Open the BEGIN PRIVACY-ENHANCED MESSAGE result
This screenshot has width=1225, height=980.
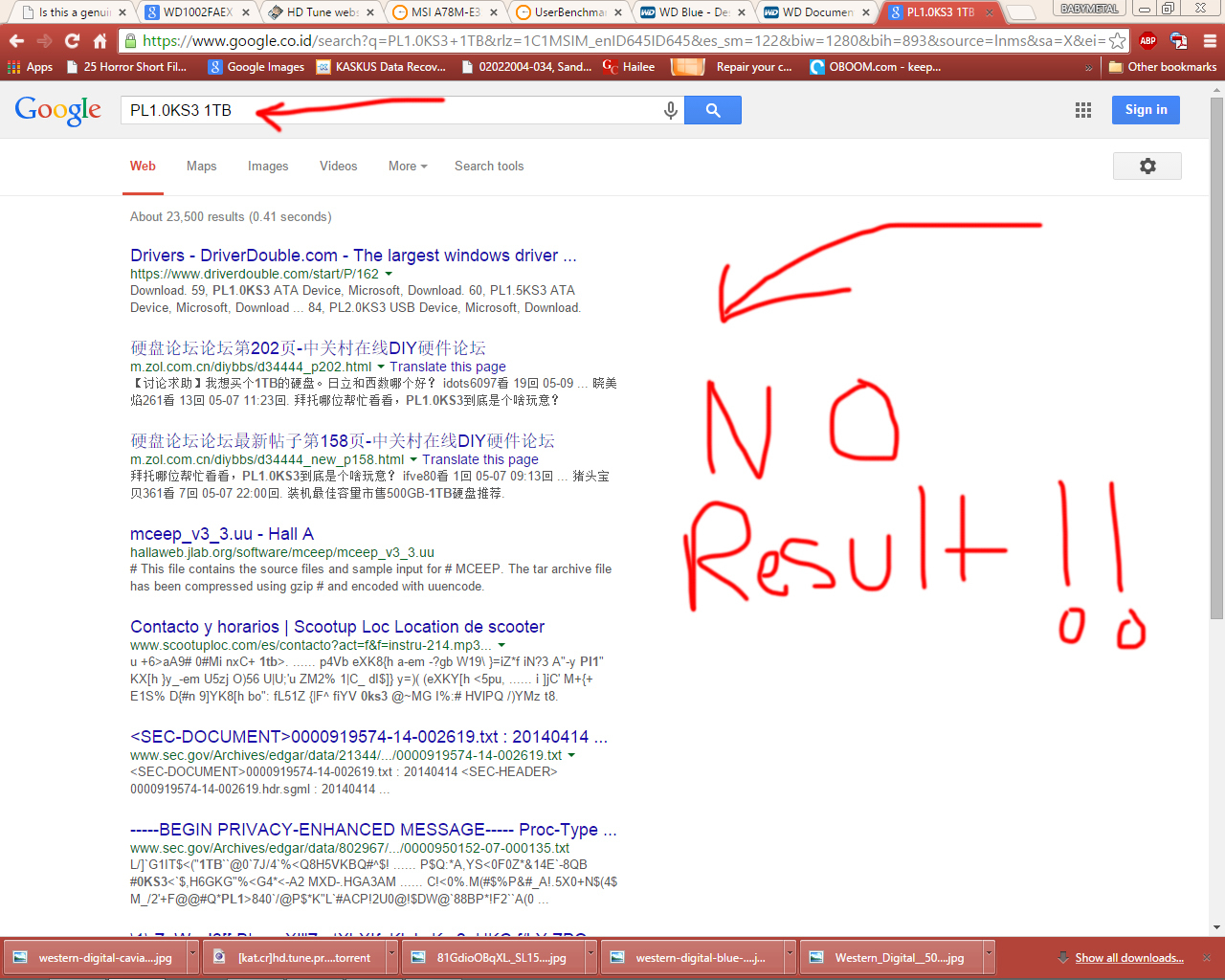[x=373, y=830]
